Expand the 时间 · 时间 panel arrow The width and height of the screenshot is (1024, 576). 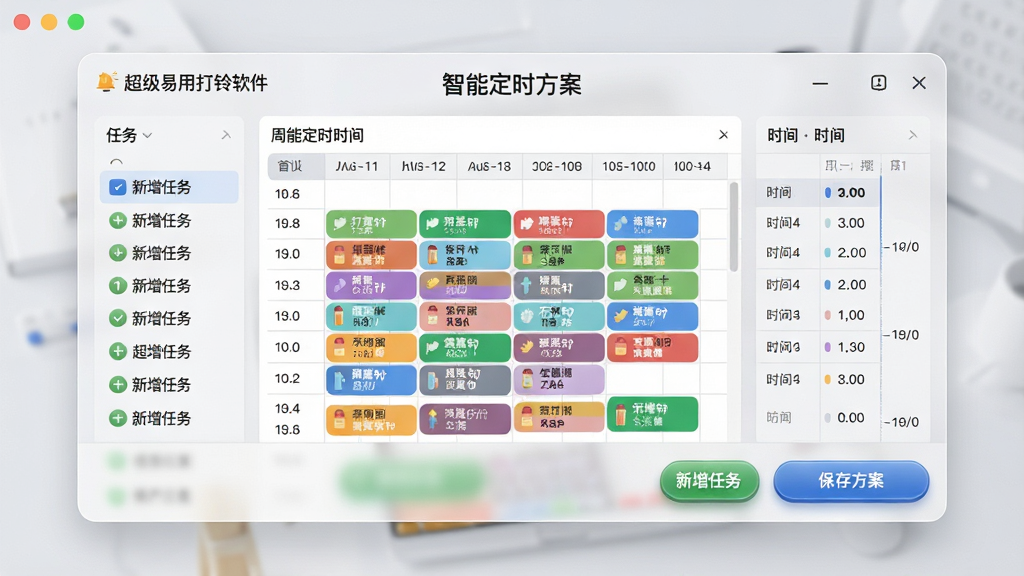coord(913,135)
